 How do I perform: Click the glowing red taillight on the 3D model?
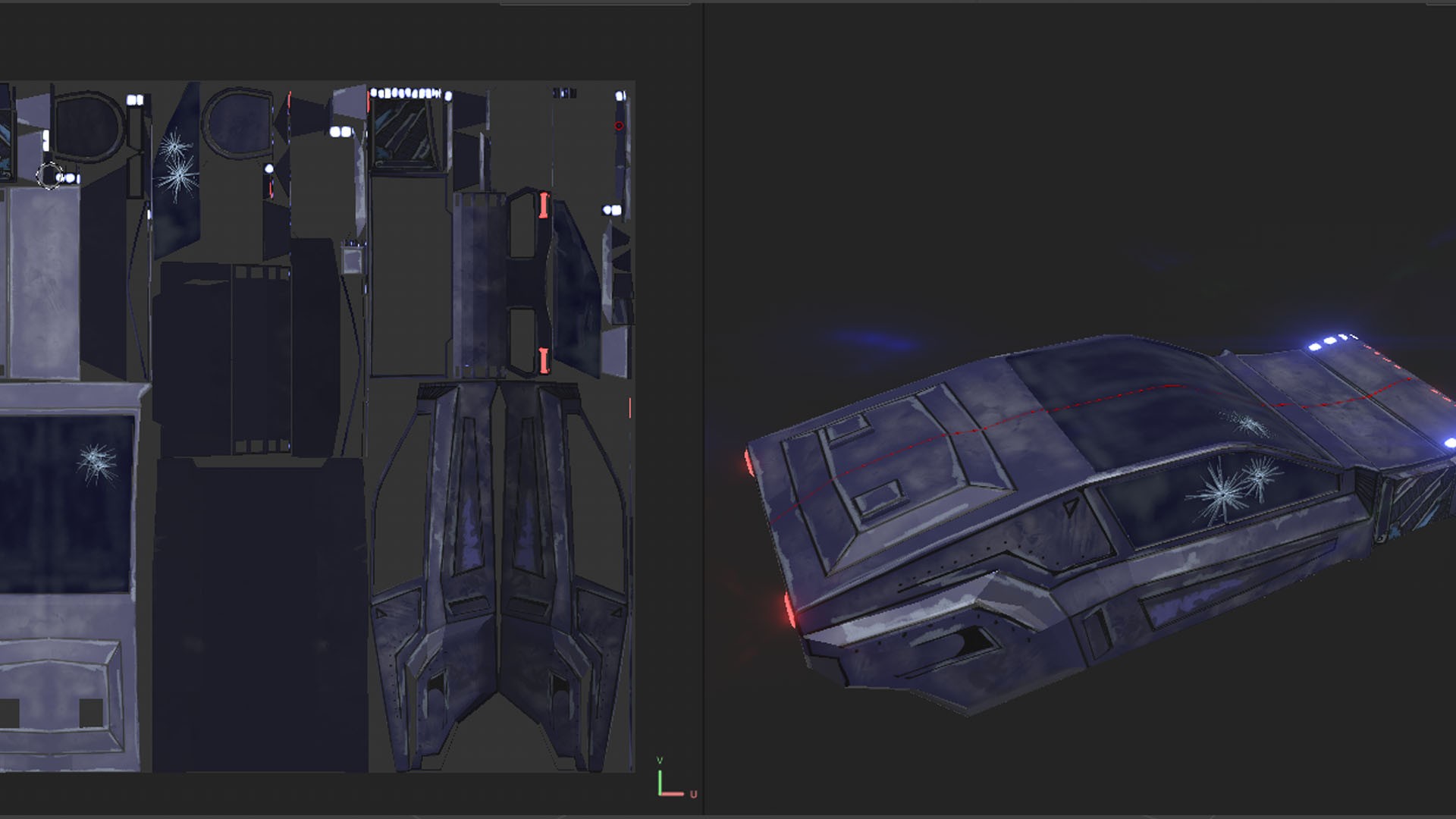click(790, 610)
